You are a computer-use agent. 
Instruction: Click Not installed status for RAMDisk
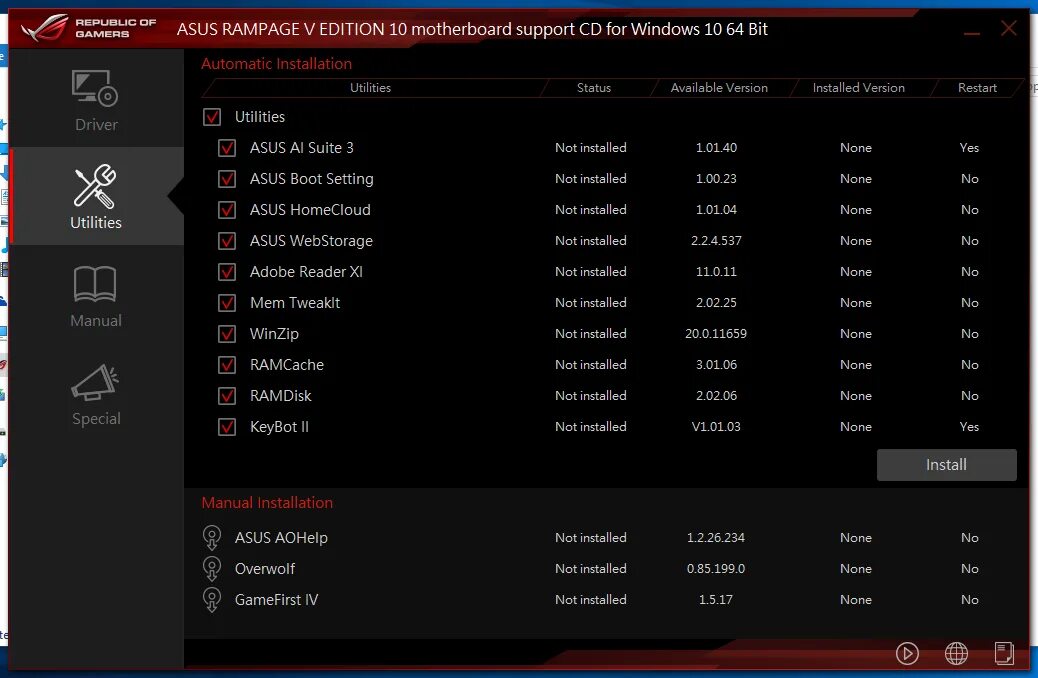coord(591,396)
